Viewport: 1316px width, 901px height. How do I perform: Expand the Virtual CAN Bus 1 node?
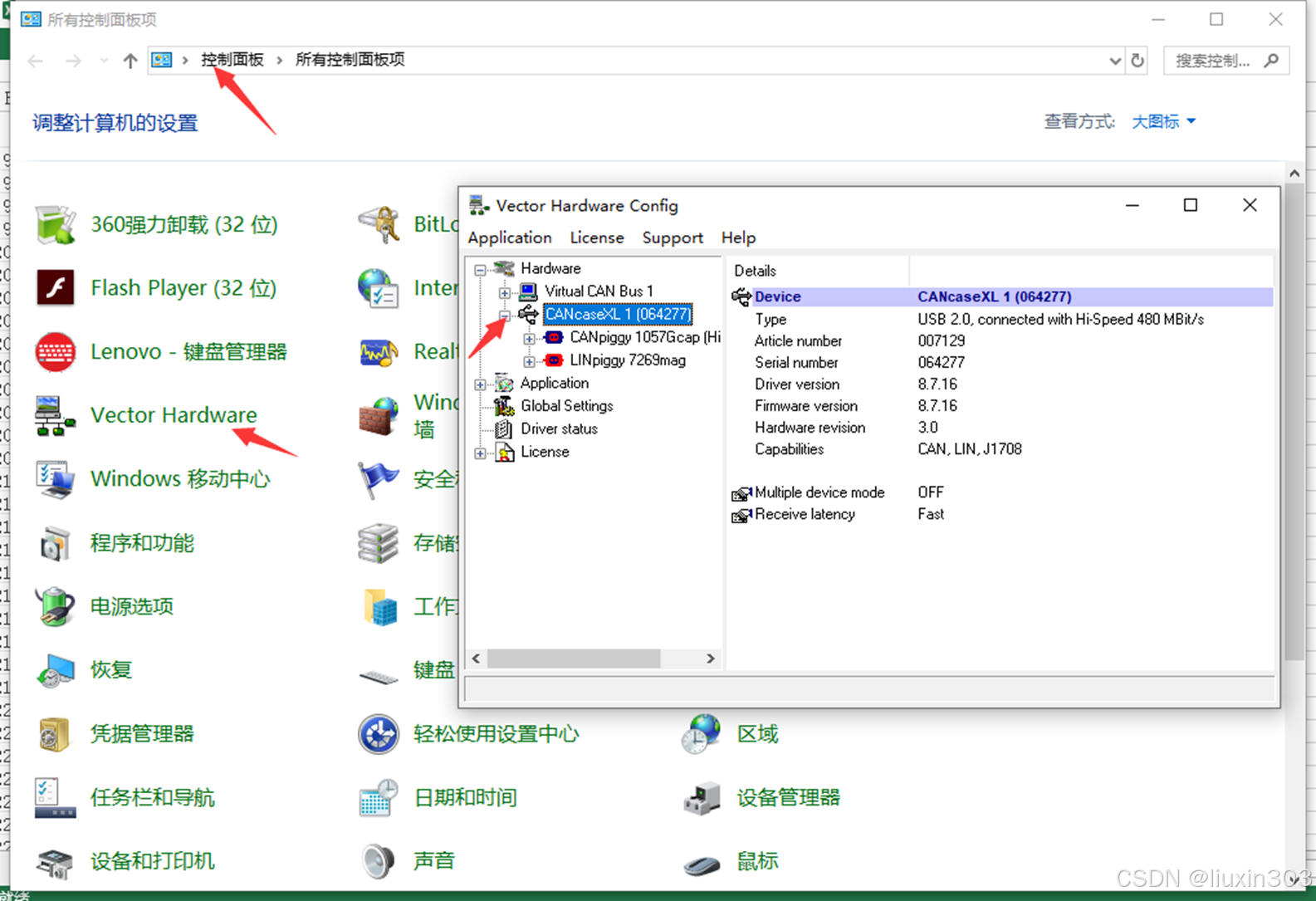click(x=504, y=292)
